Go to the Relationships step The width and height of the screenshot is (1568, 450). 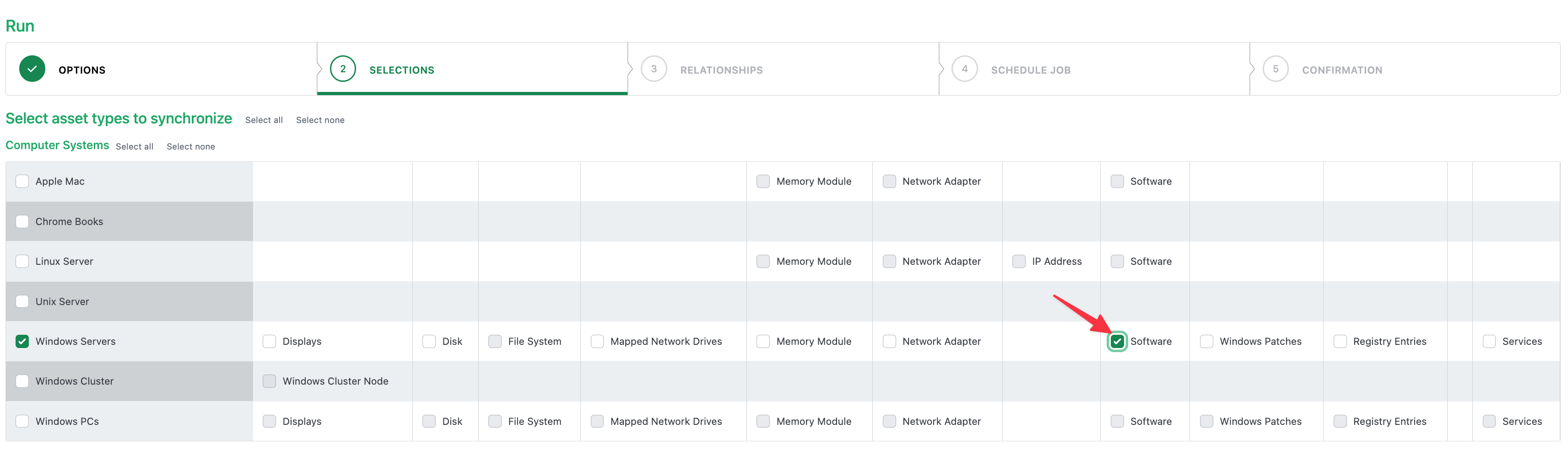tap(784, 70)
